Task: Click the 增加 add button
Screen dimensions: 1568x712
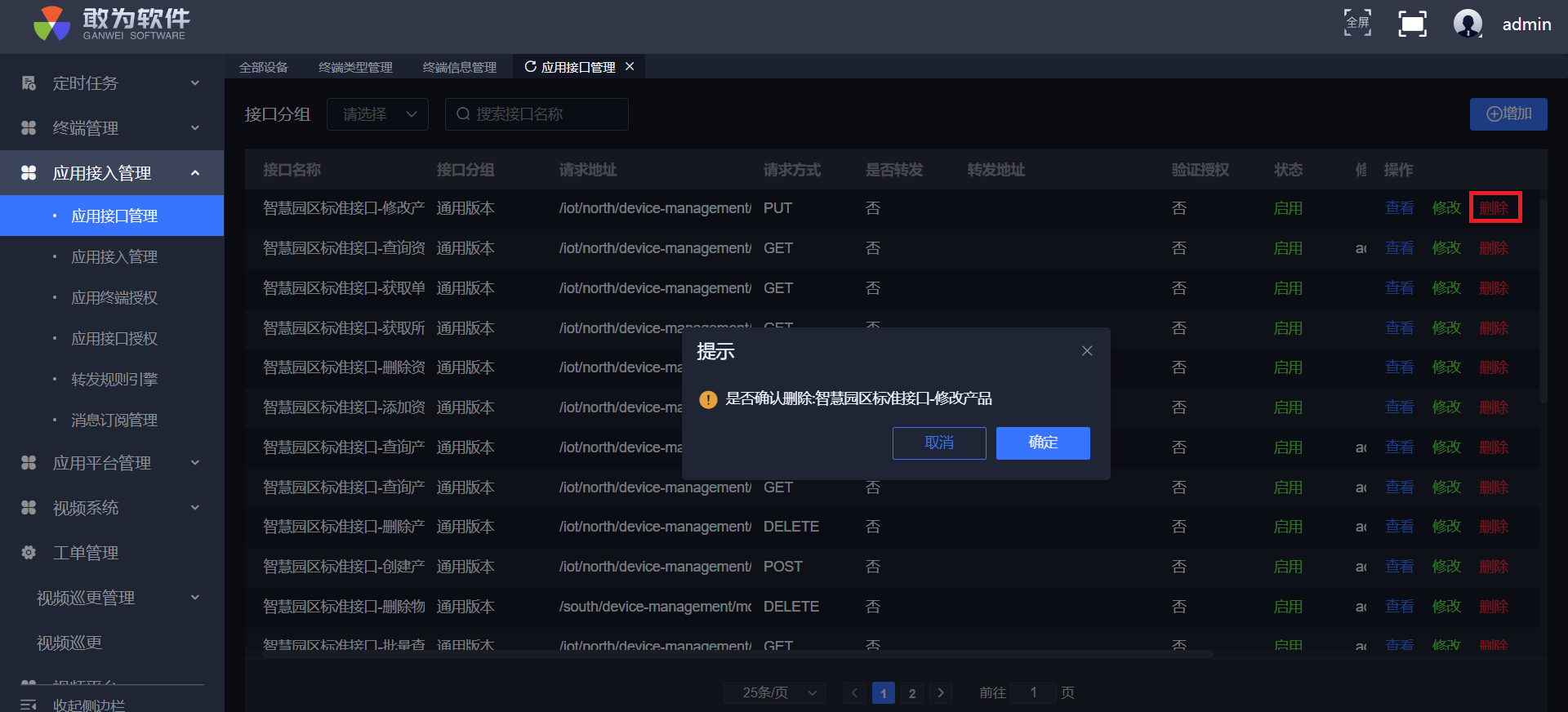Action: [x=1508, y=114]
